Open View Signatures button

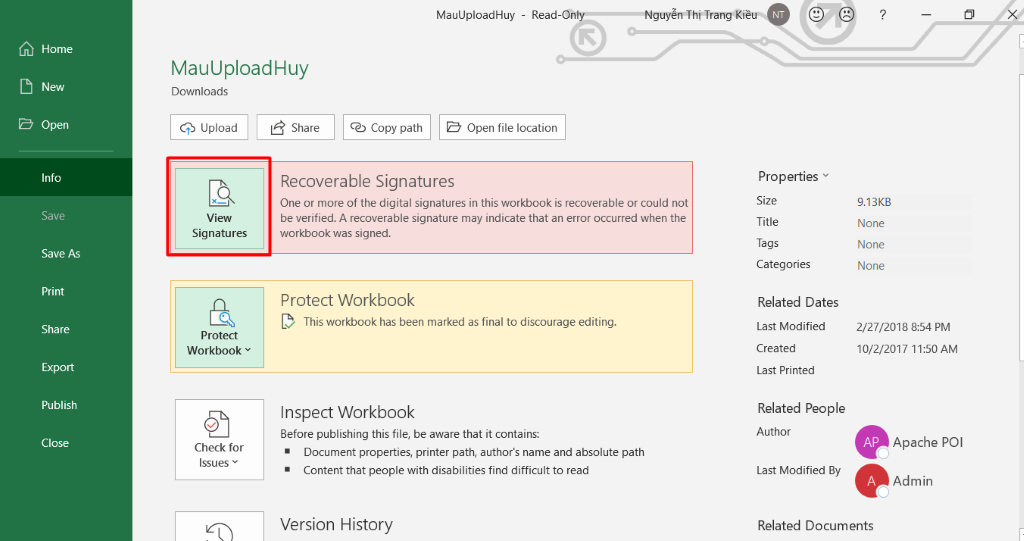coord(219,208)
